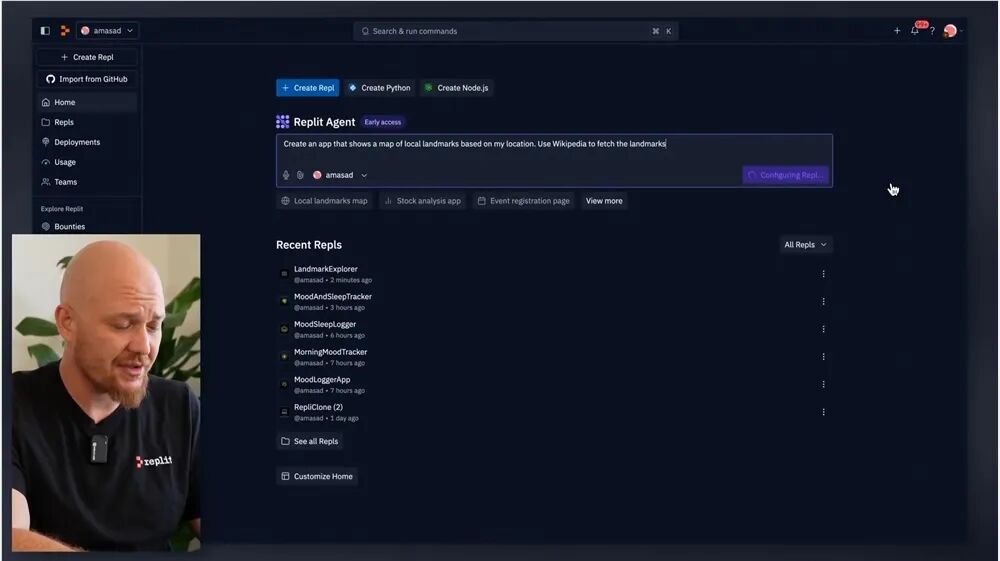Open Teams in sidebar
The image size is (1000, 561).
pyautogui.click(x=87, y=182)
